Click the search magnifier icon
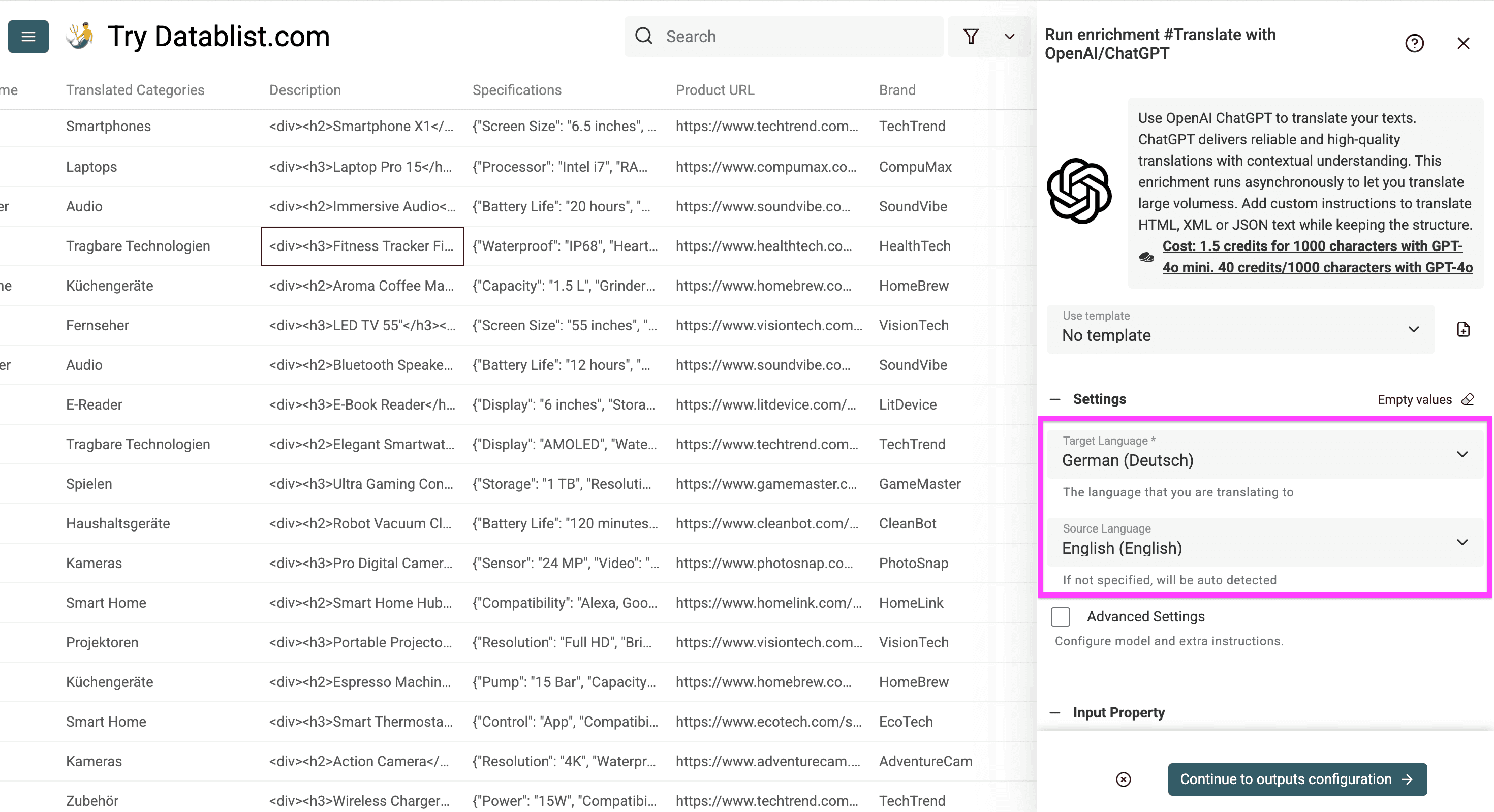 pyautogui.click(x=644, y=36)
